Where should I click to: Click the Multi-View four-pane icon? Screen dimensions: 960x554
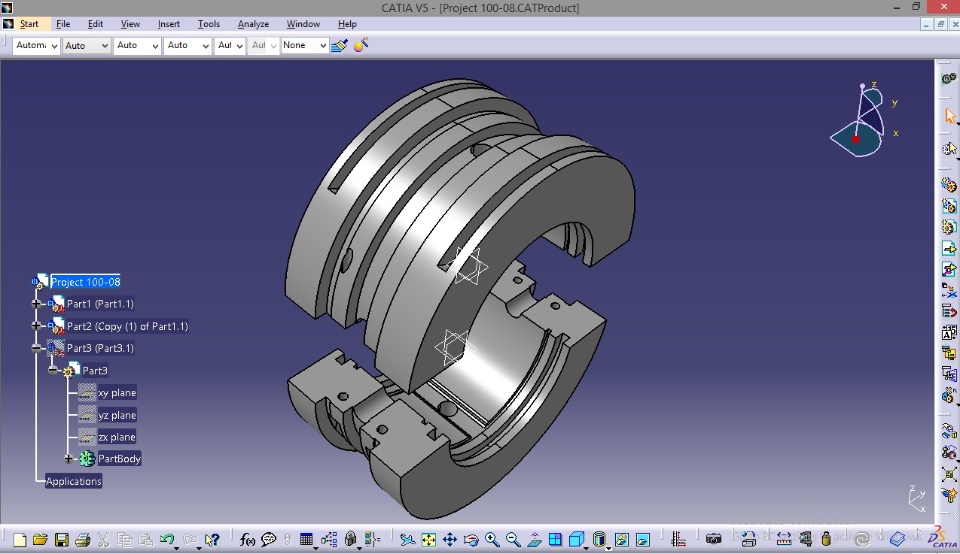(x=555, y=539)
